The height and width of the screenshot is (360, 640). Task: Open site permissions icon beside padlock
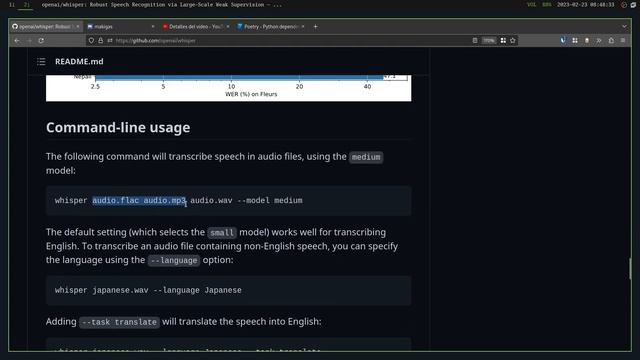[110, 40]
